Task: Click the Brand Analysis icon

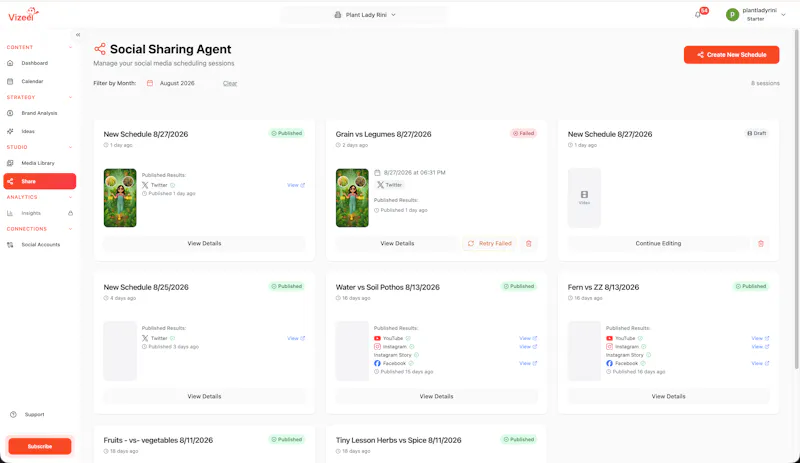Action: tap(10, 113)
